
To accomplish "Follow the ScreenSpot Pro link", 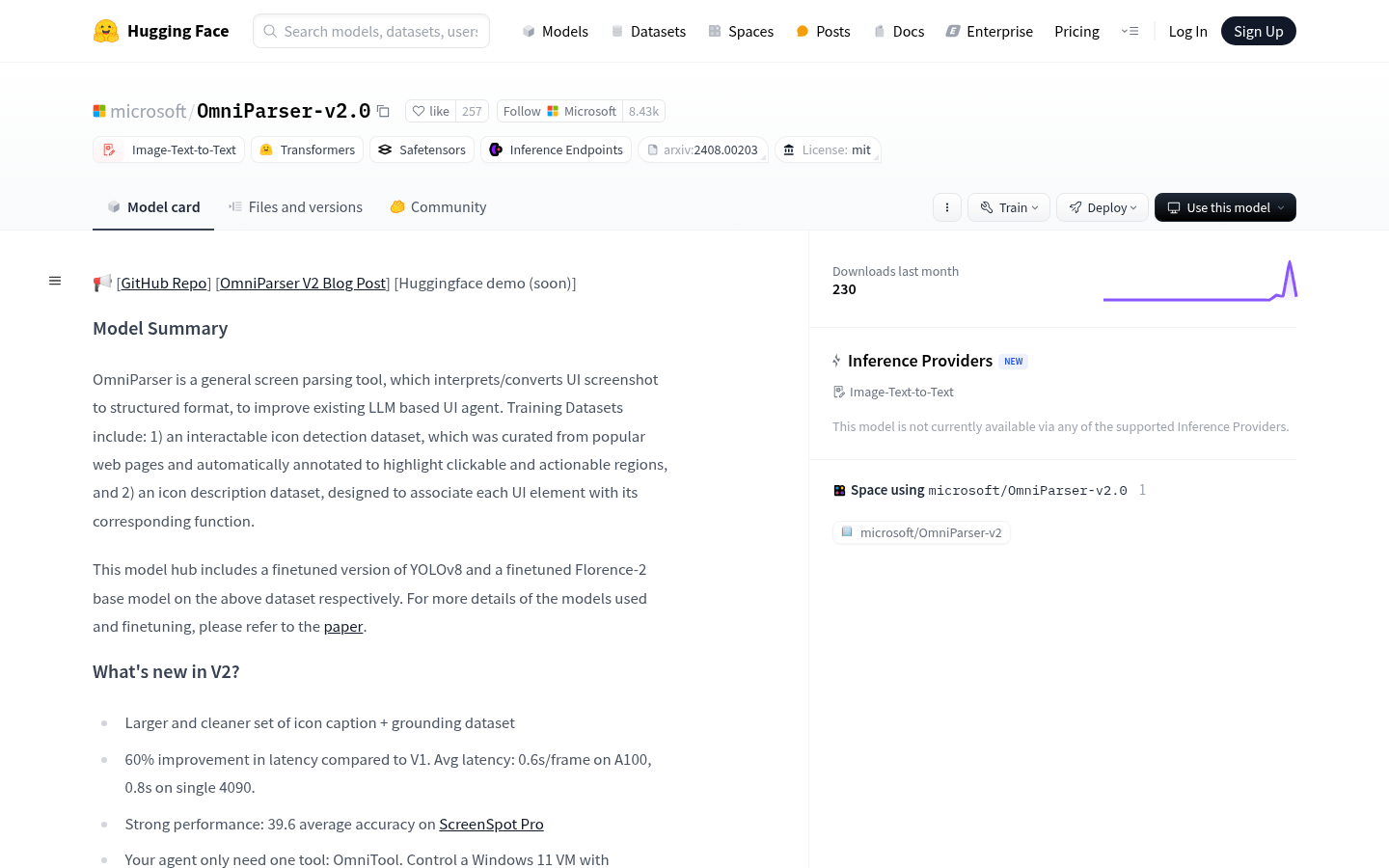I will point(491,824).
